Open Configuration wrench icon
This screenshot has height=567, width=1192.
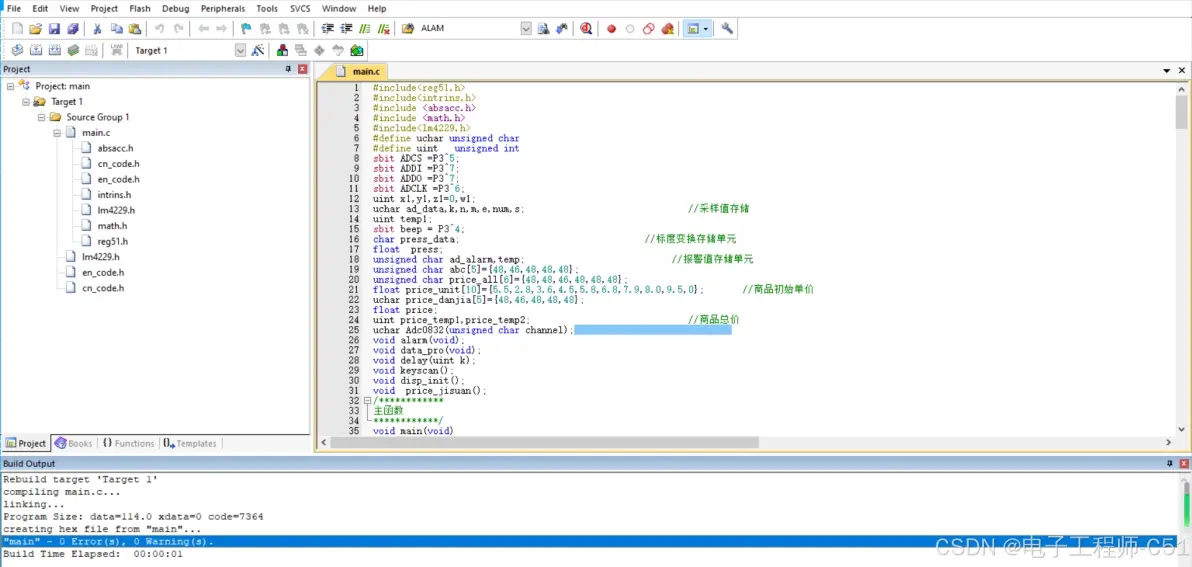[x=727, y=29]
